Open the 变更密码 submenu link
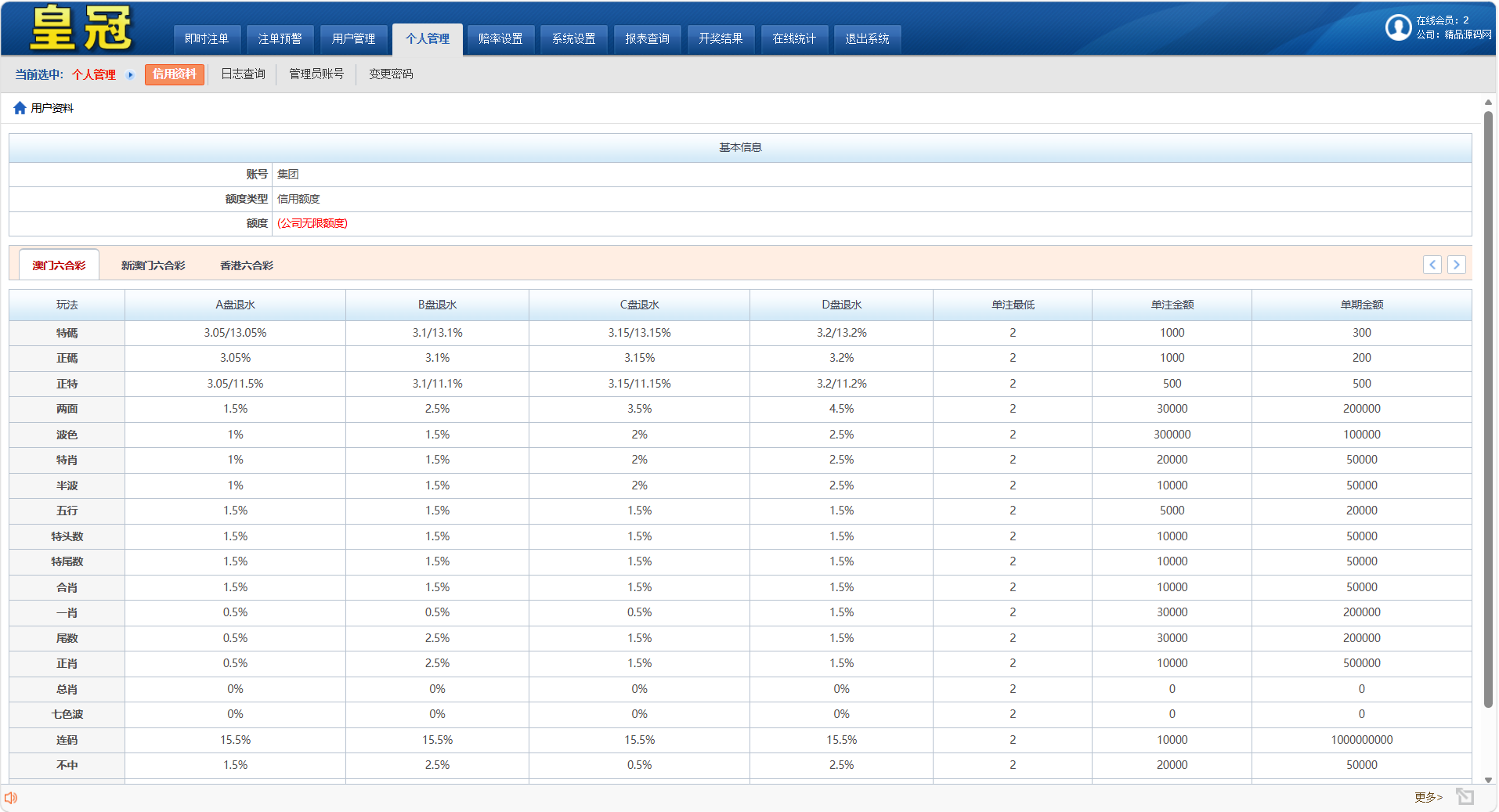This screenshot has width=1499, height=812. point(391,74)
